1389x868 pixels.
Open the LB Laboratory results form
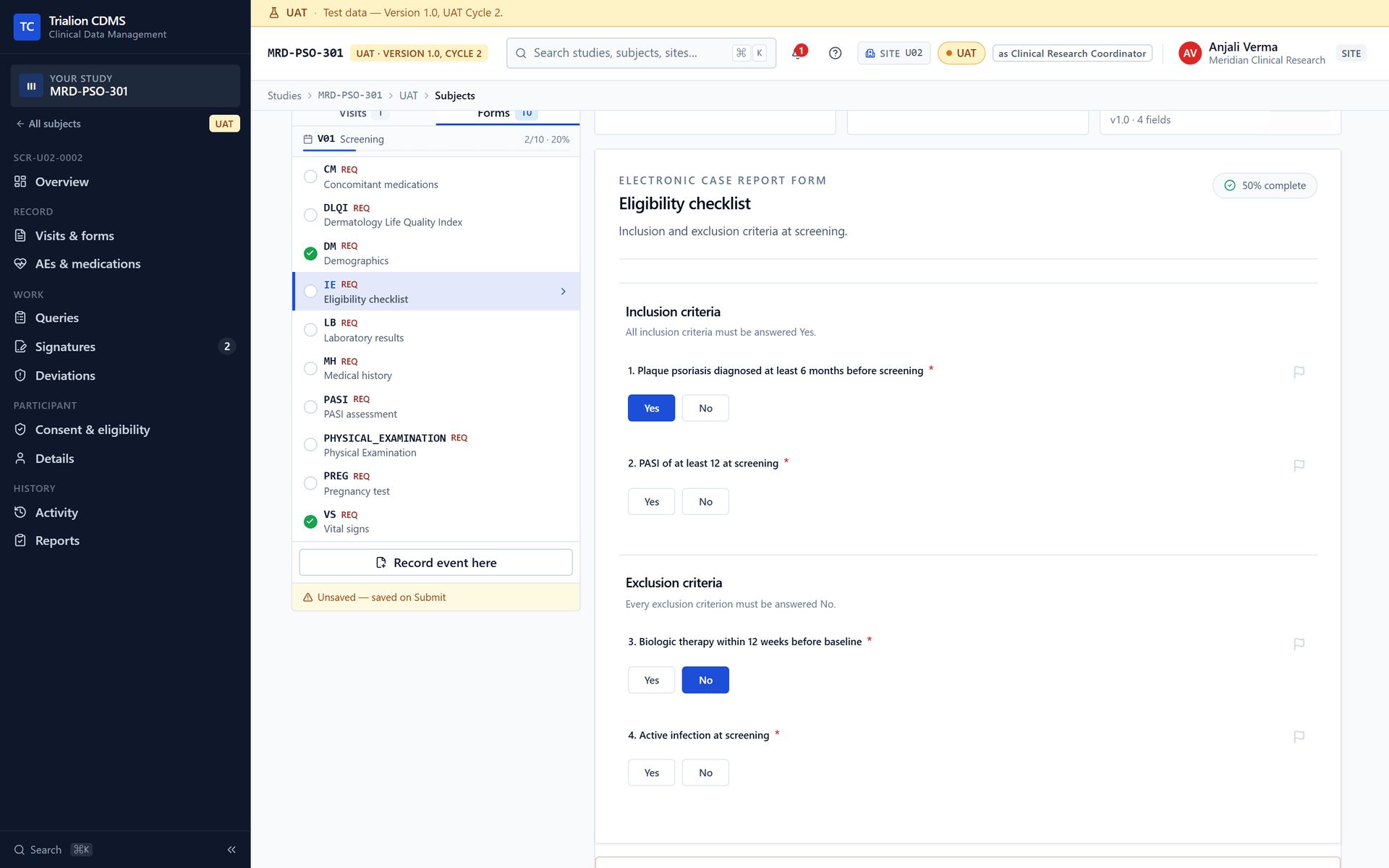coord(436,330)
